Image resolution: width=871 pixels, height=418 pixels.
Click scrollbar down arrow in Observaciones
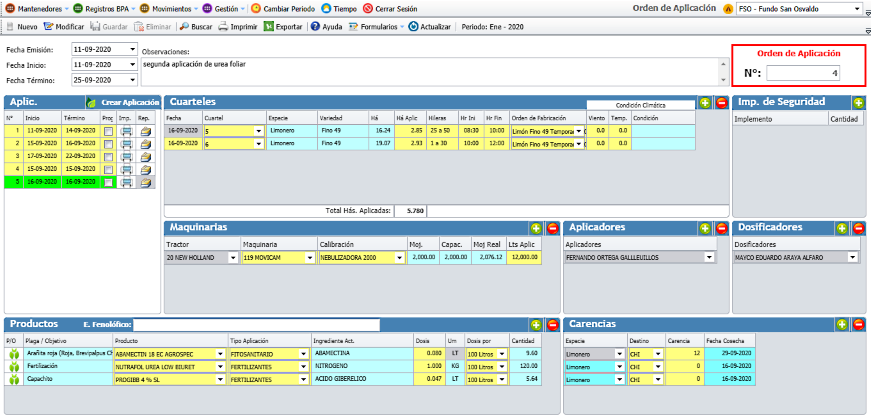723,81
